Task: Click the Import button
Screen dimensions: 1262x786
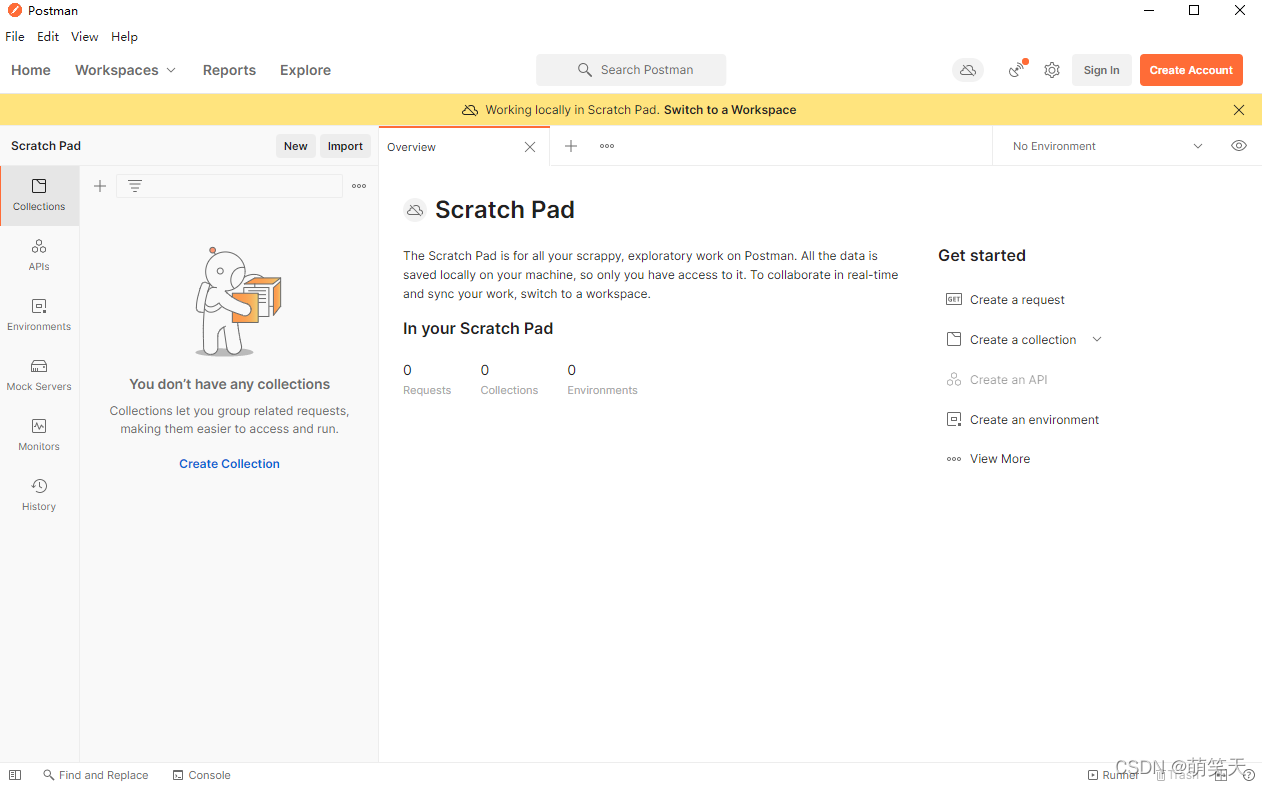Action: [345, 146]
